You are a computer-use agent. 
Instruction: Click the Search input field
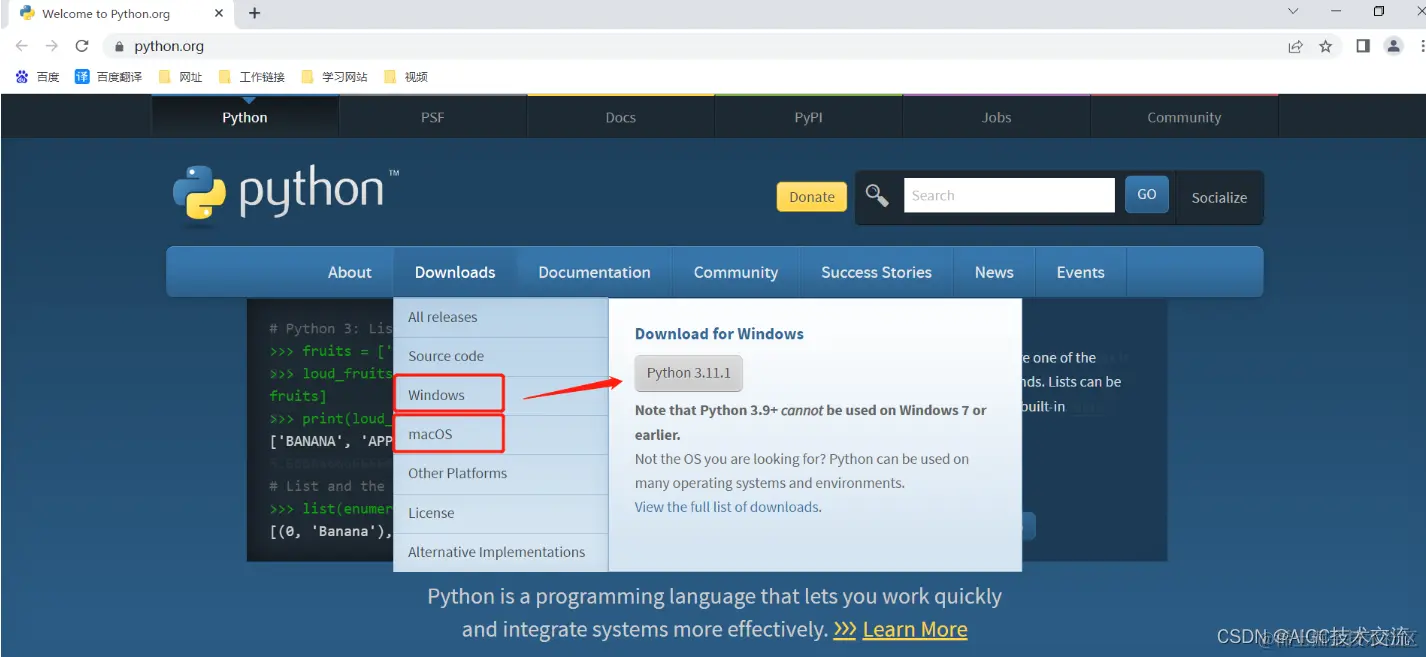(x=1009, y=196)
